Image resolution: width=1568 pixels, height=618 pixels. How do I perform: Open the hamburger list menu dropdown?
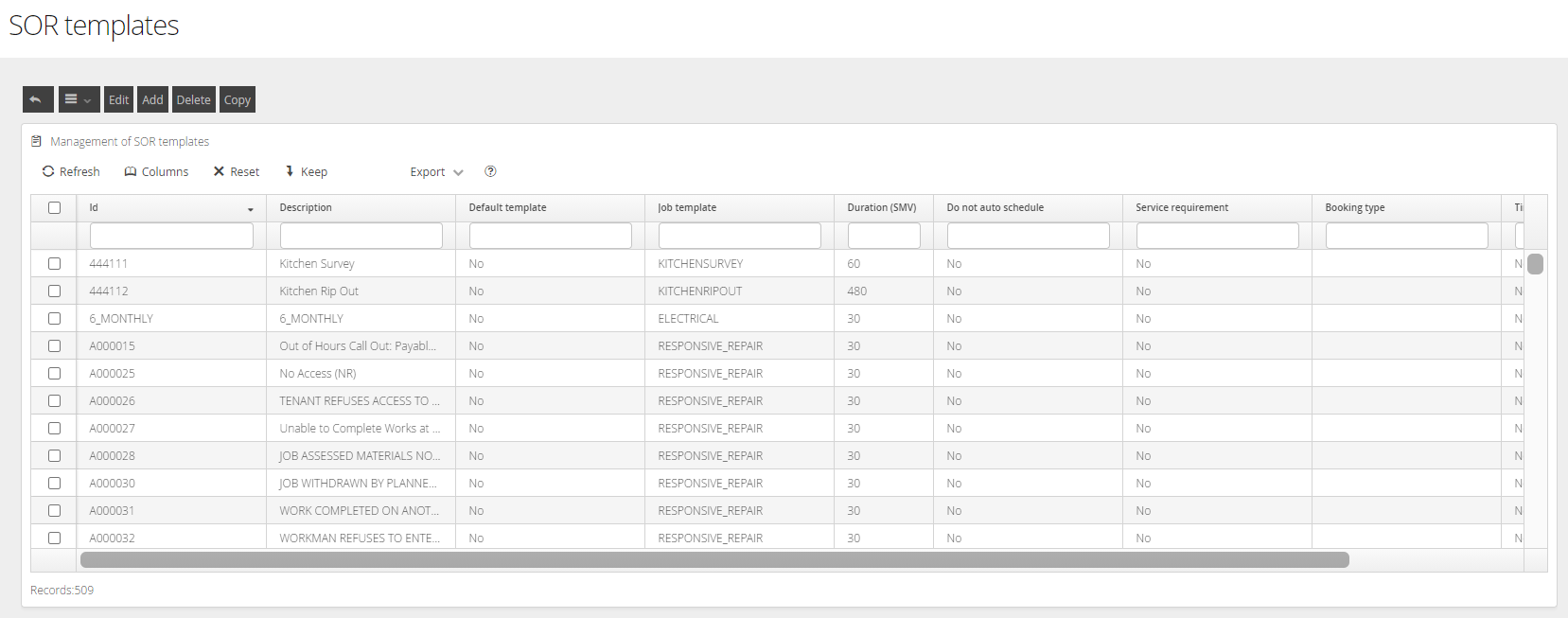79,99
